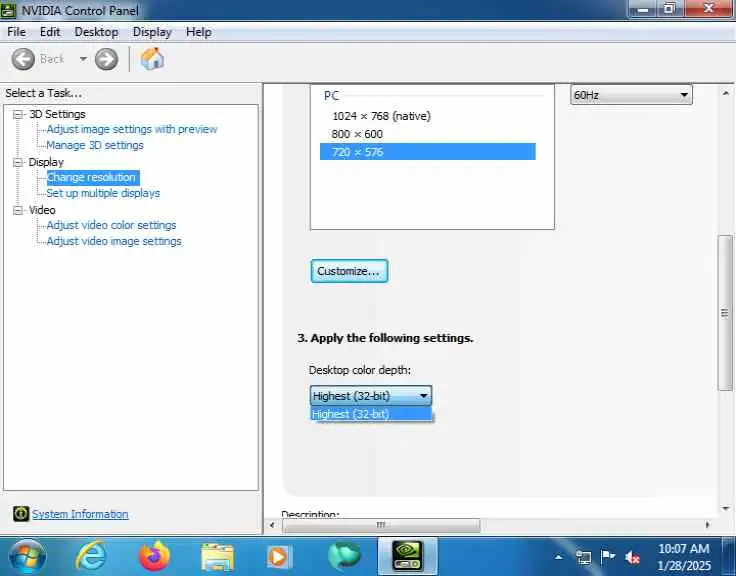Open the Desktop color depth combo box

pyautogui.click(x=370, y=396)
